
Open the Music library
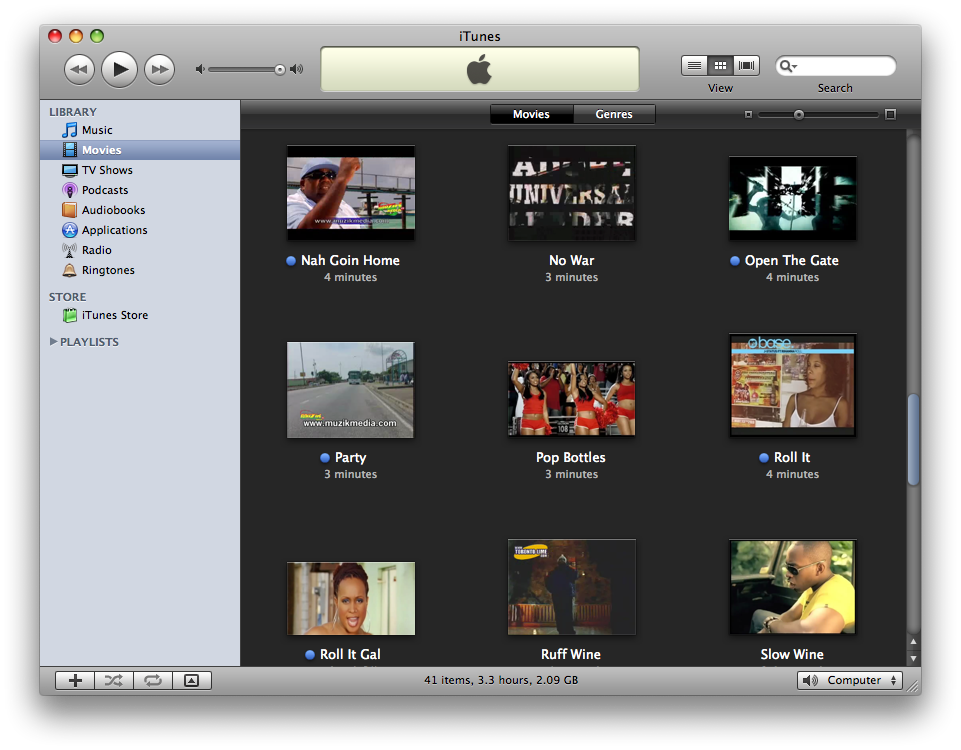[97, 130]
